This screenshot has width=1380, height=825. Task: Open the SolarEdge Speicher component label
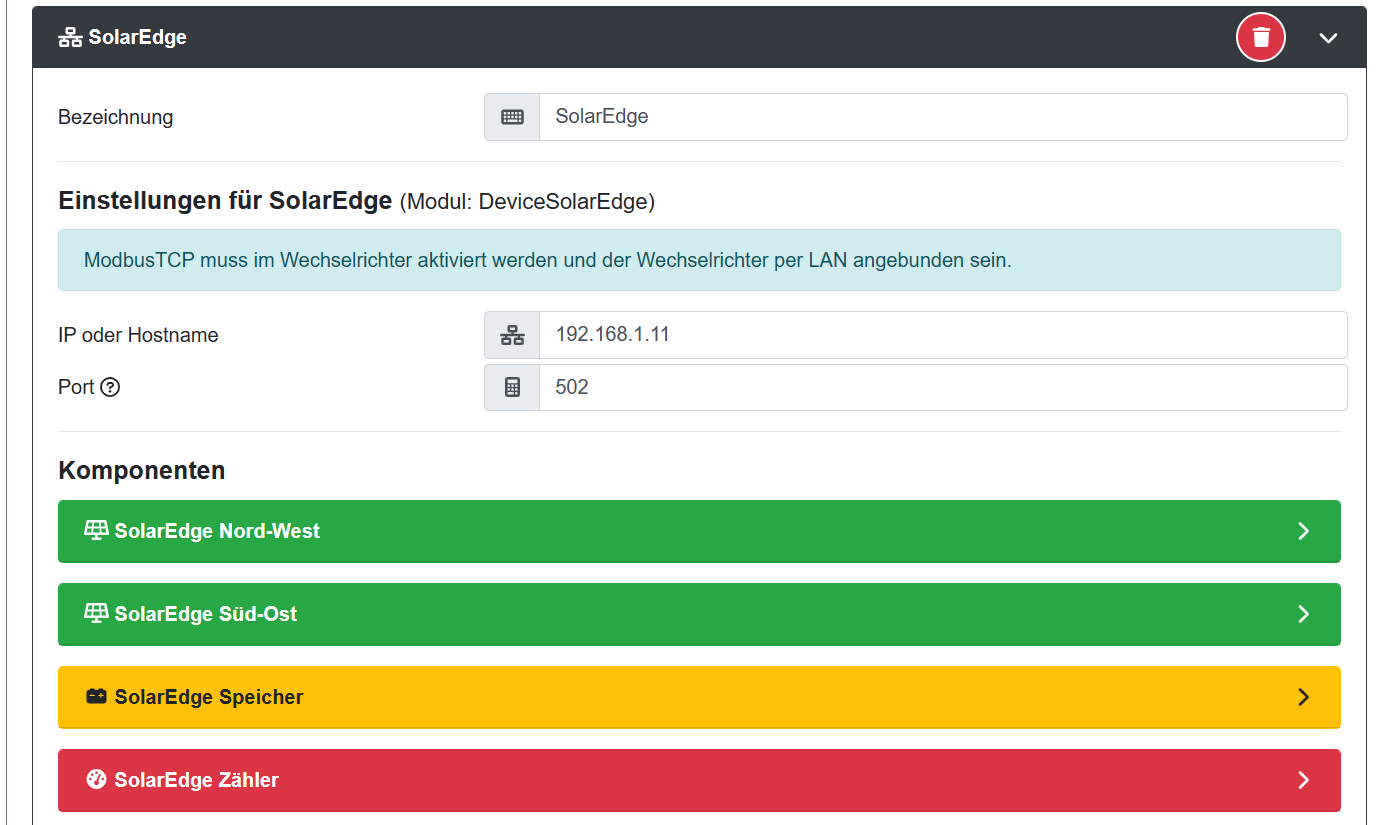(x=209, y=697)
